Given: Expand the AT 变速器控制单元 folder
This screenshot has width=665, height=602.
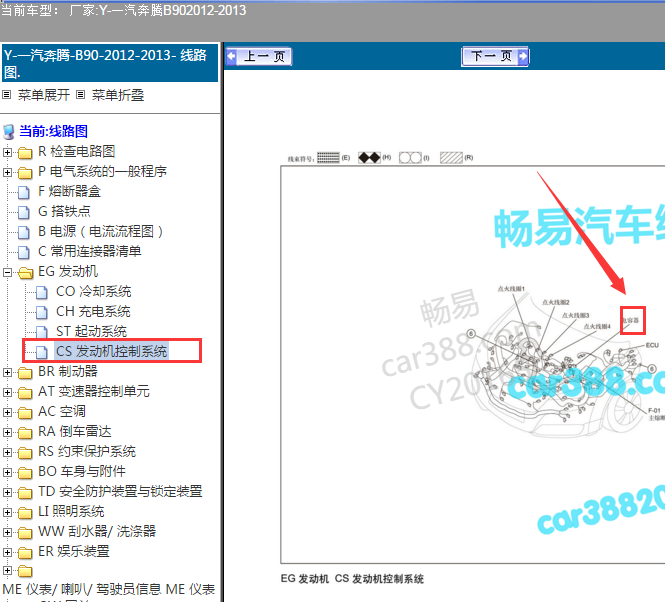Looking at the screenshot, I should click(x=7, y=392).
